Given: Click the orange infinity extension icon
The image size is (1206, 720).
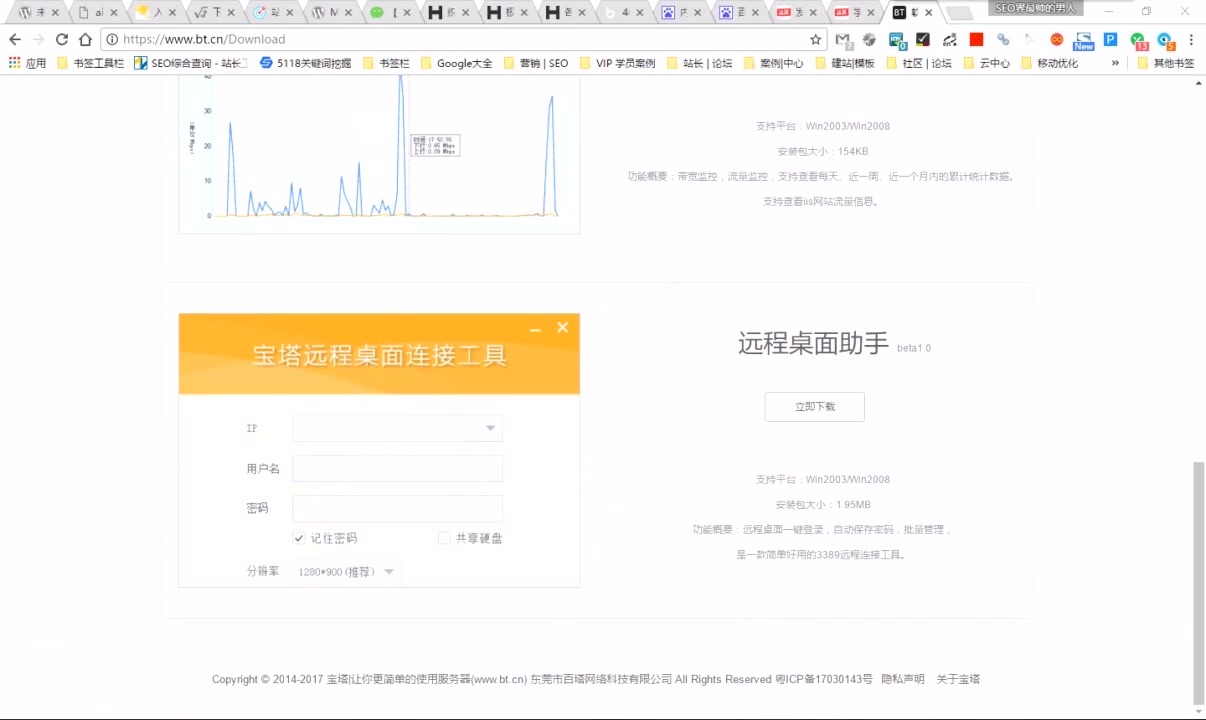Looking at the screenshot, I should (1056, 40).
